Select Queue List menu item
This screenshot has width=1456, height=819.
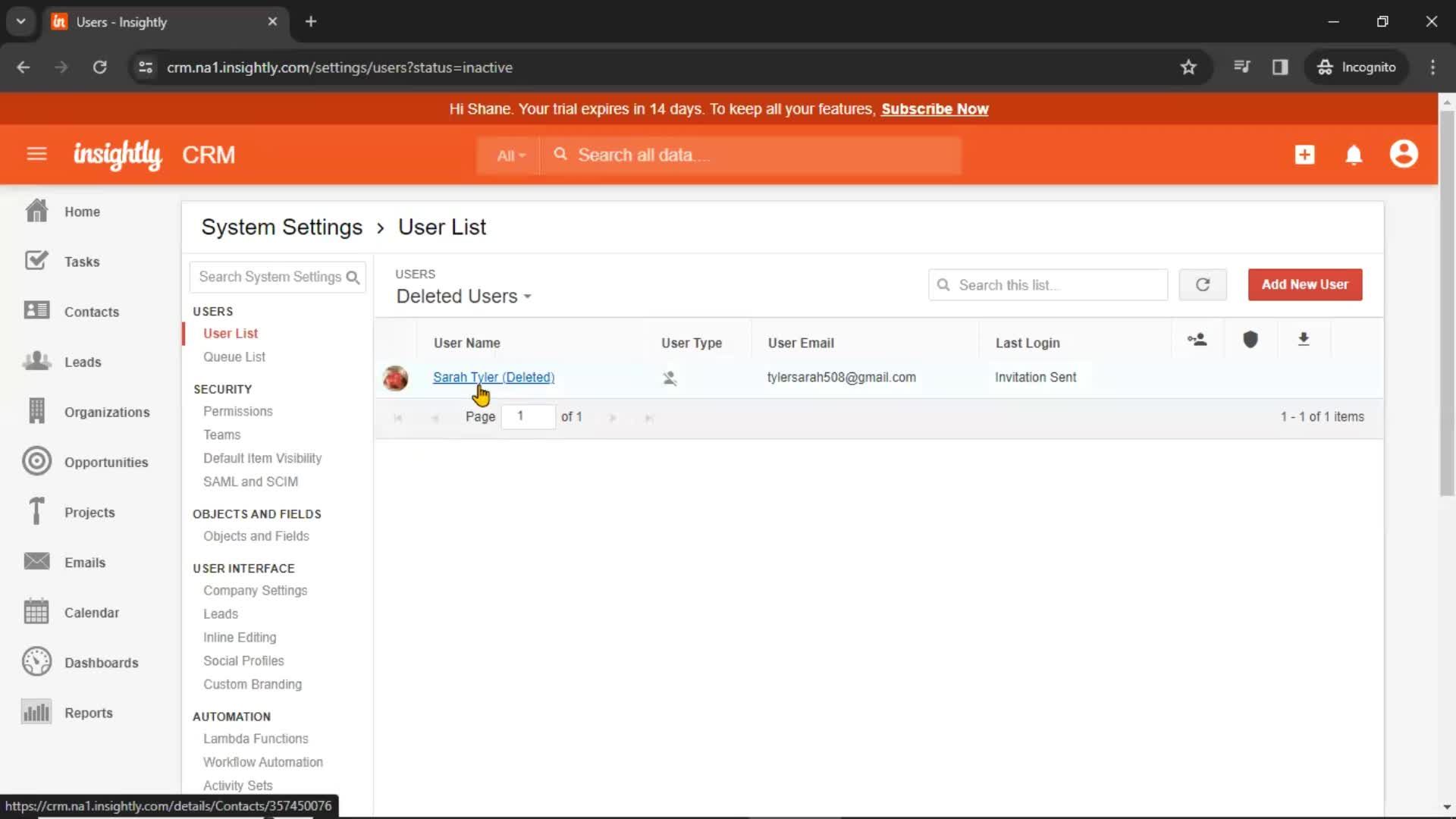[235, 357]
